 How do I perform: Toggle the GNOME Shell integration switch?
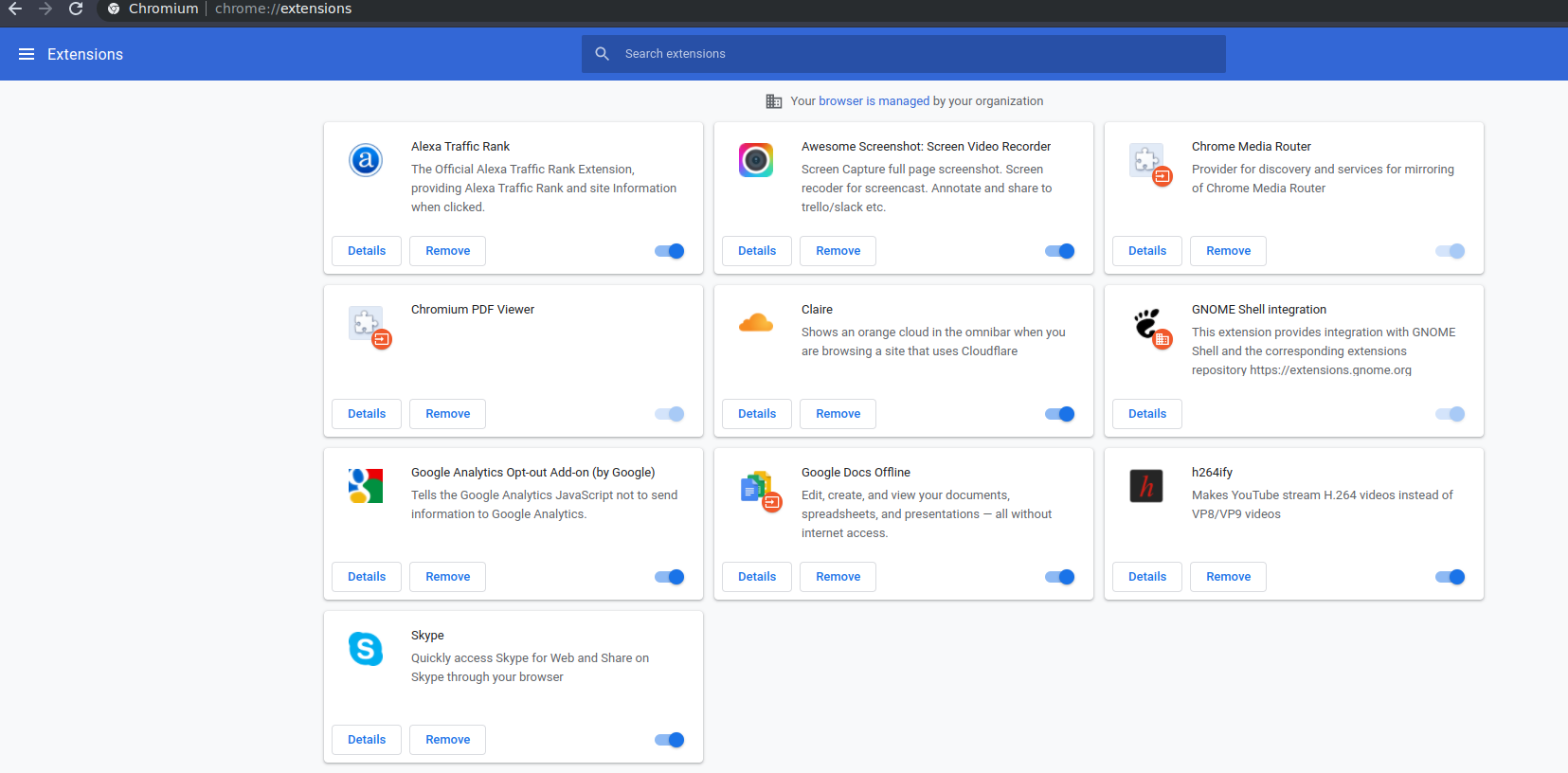pos(1450,414)
